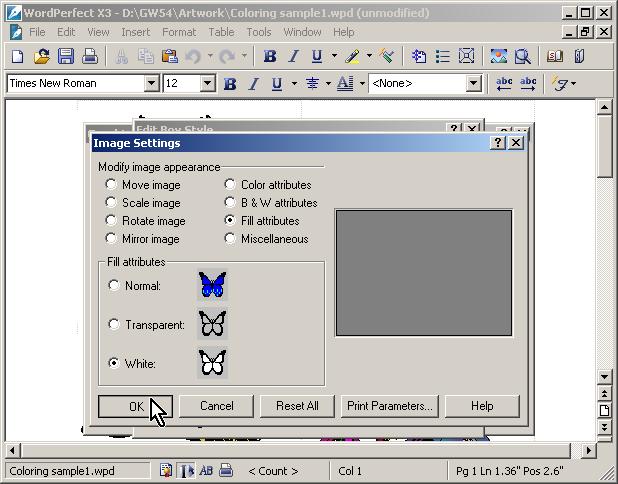Open the justification dropdown arrow
This screenshot has width=618, height=484.
click(328, 84)
